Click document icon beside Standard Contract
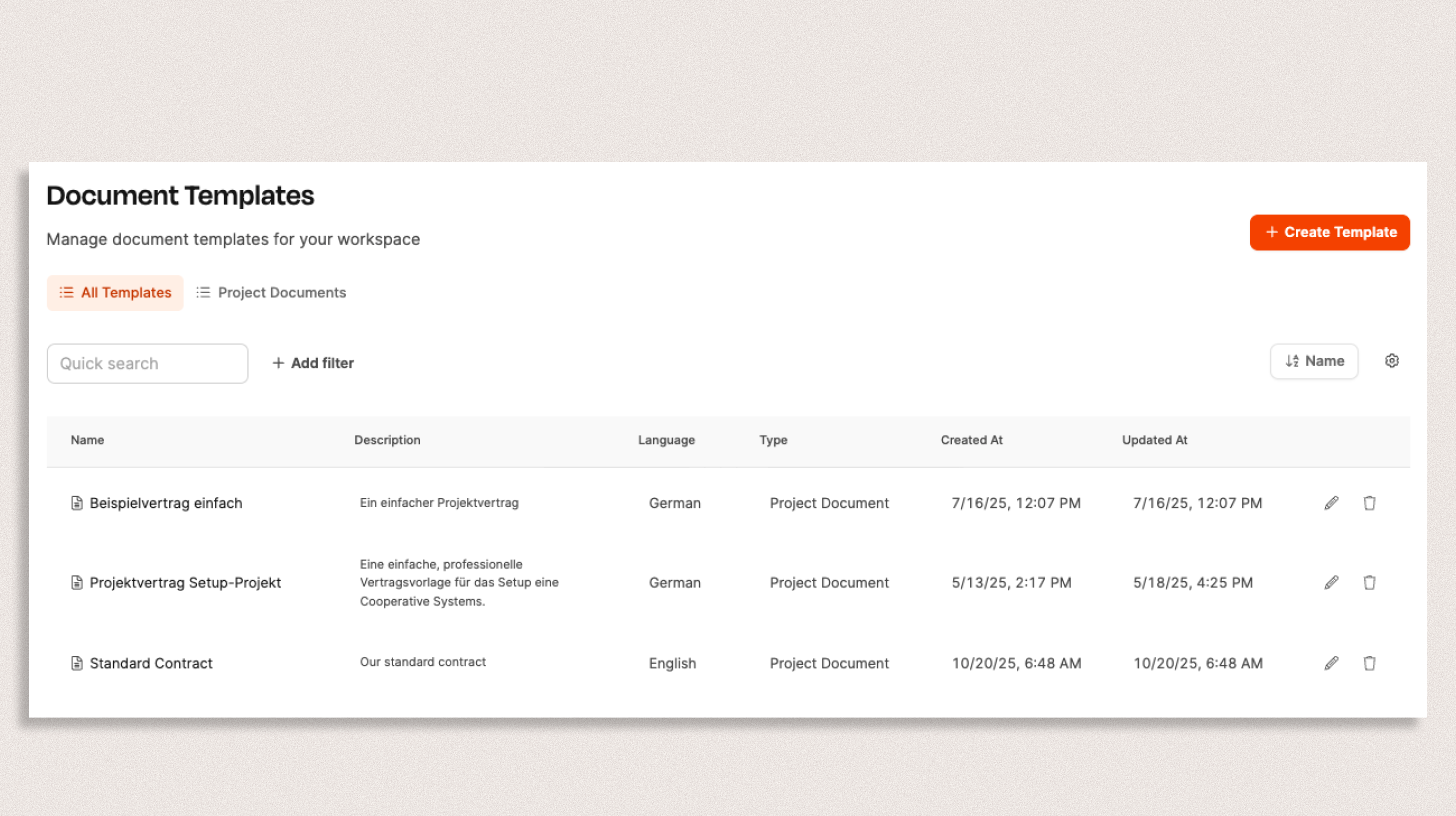The height and width of the screenshot is (816, 1456). [77, 663]
